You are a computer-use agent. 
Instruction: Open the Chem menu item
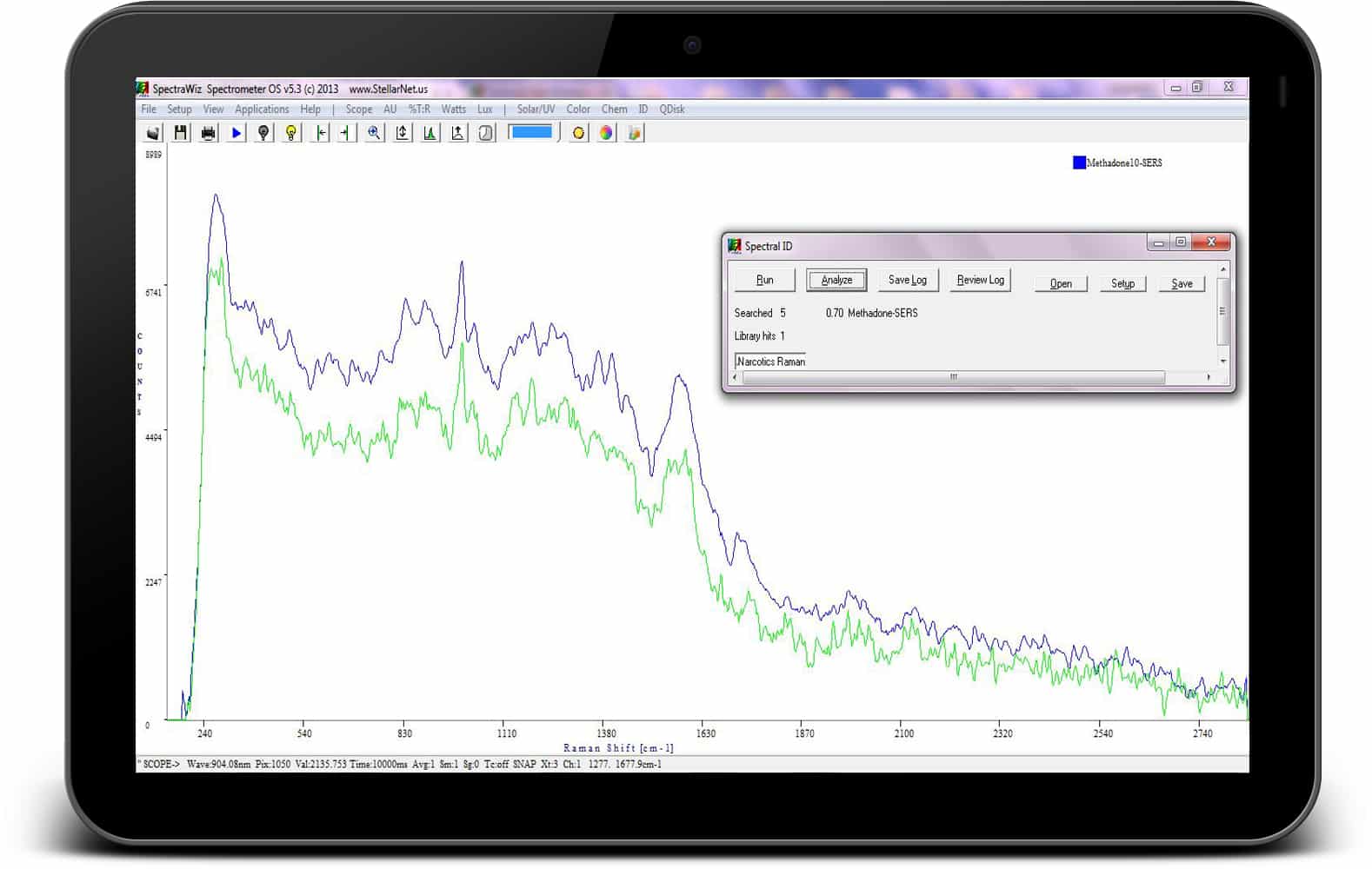pos(615,109)
